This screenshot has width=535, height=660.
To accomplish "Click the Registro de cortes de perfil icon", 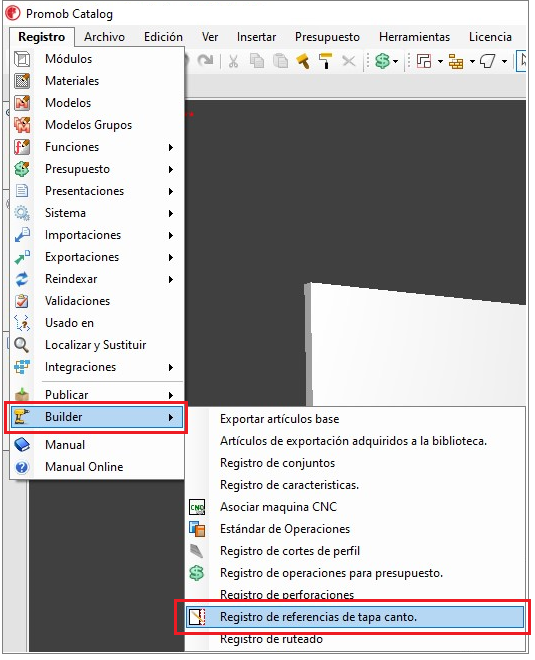I will 197,551.
